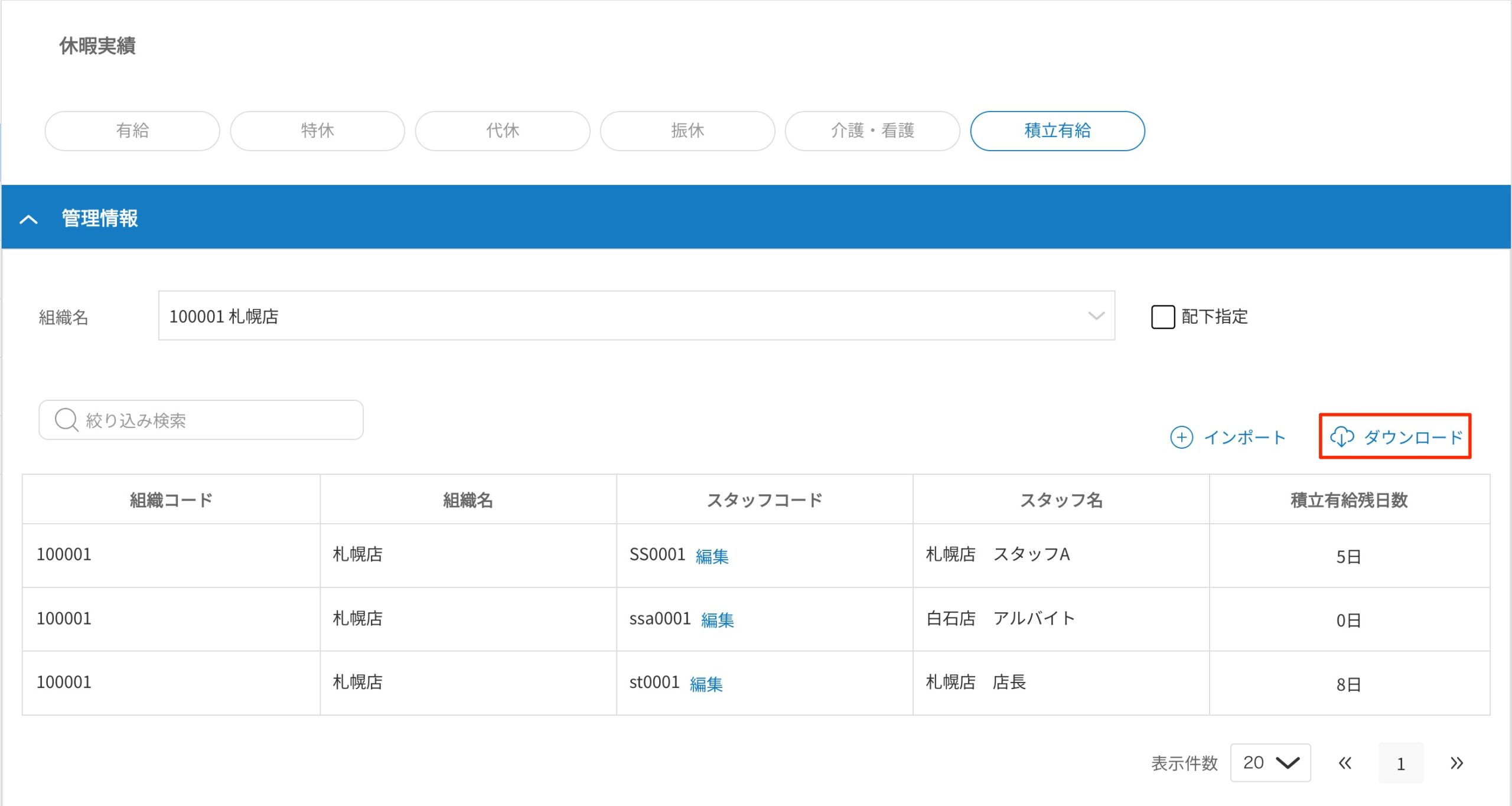Viewport: 1512px width, 806px height.
Task: Click the next page double-arrow icon
Action: pyautogui.click(x=1455, y=763)
